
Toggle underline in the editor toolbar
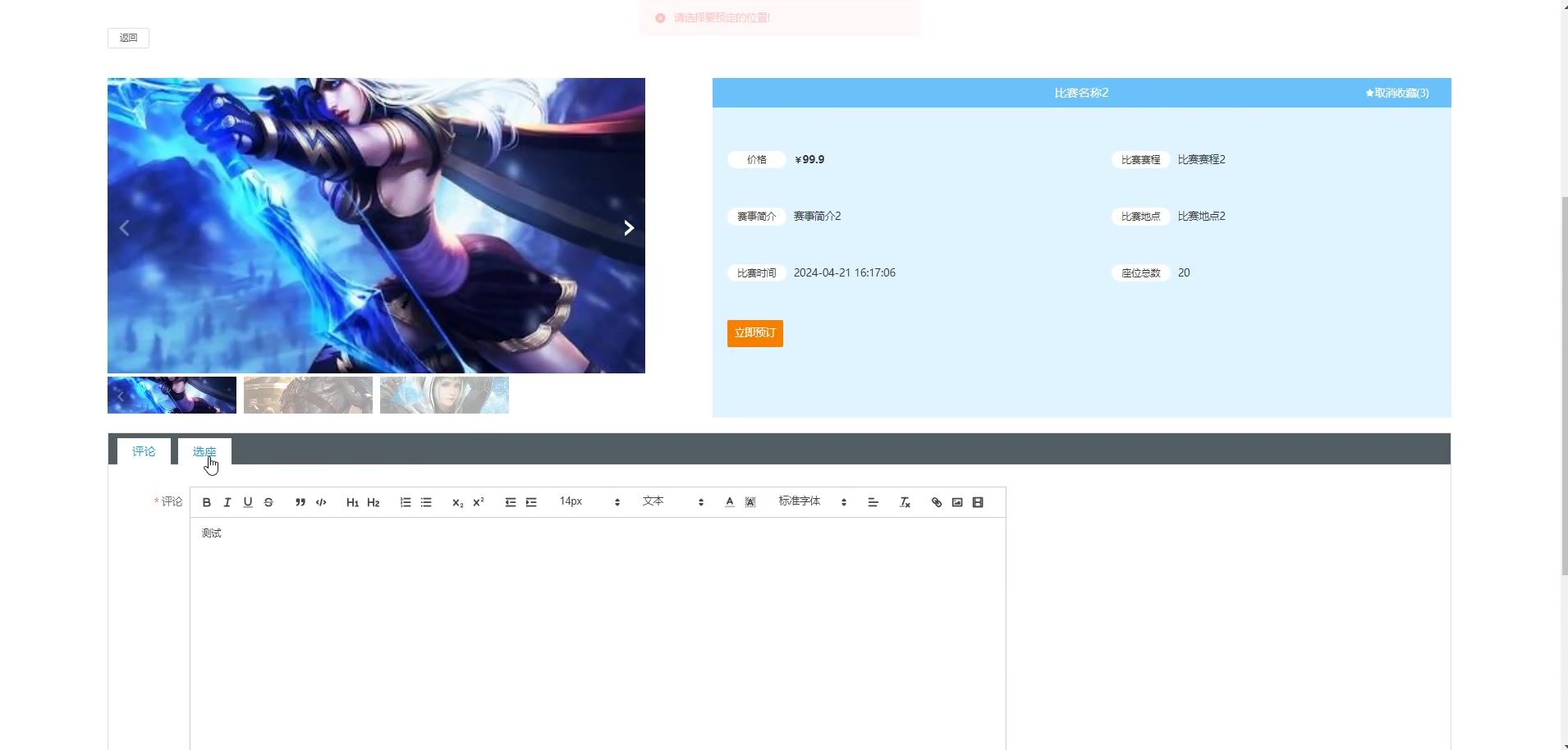248,502
